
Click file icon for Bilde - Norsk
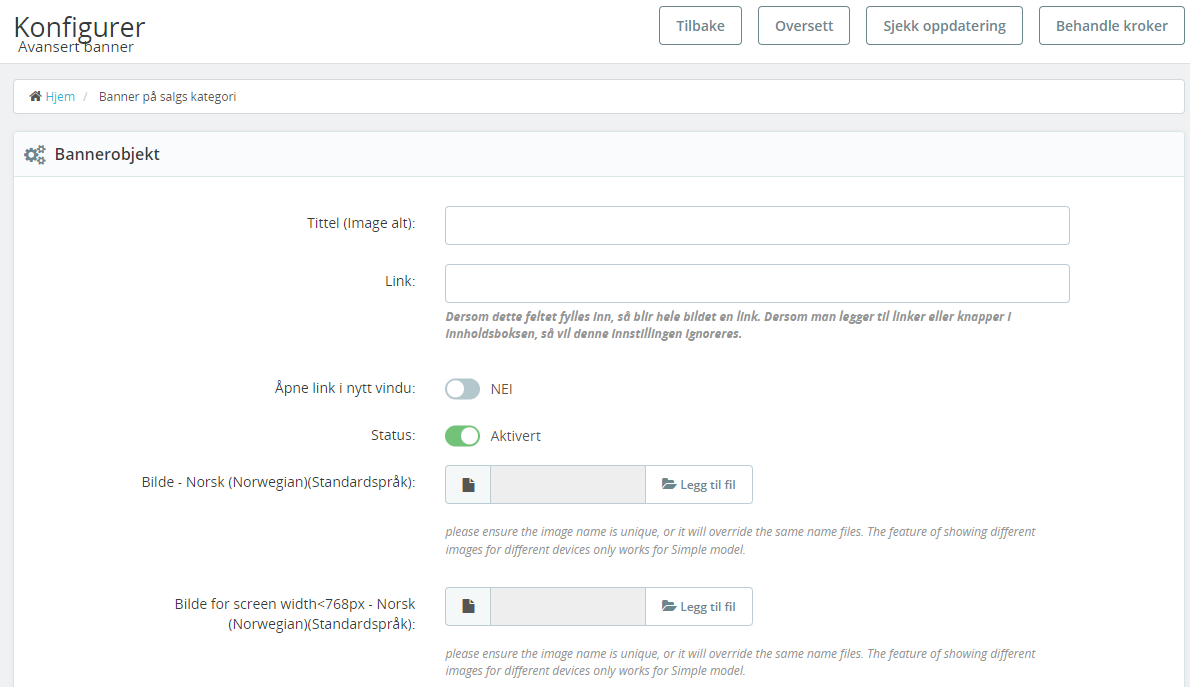click(x=468, y=484)
